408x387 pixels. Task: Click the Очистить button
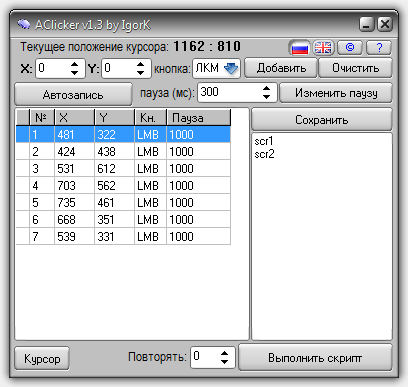pos(355,68)
